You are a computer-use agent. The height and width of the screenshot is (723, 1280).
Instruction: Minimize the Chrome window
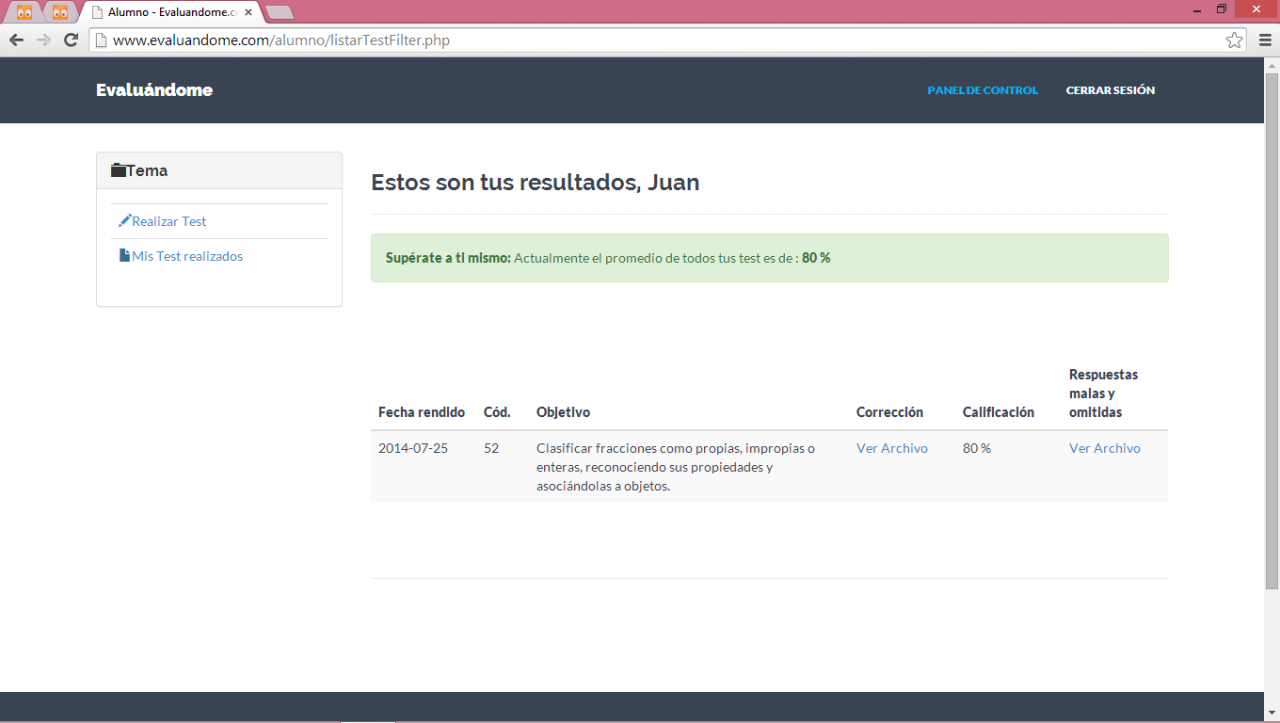click(1196, 9)
